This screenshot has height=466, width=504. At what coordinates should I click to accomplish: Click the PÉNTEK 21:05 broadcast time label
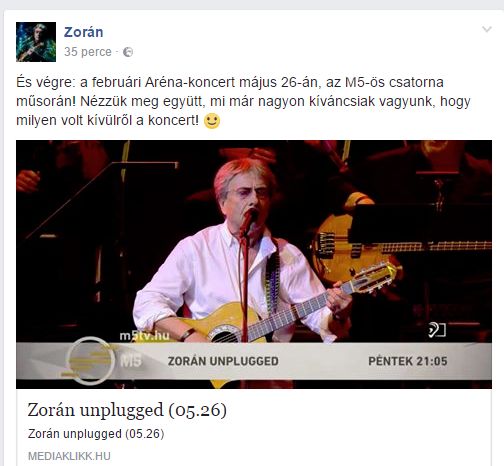click(408, 361)
